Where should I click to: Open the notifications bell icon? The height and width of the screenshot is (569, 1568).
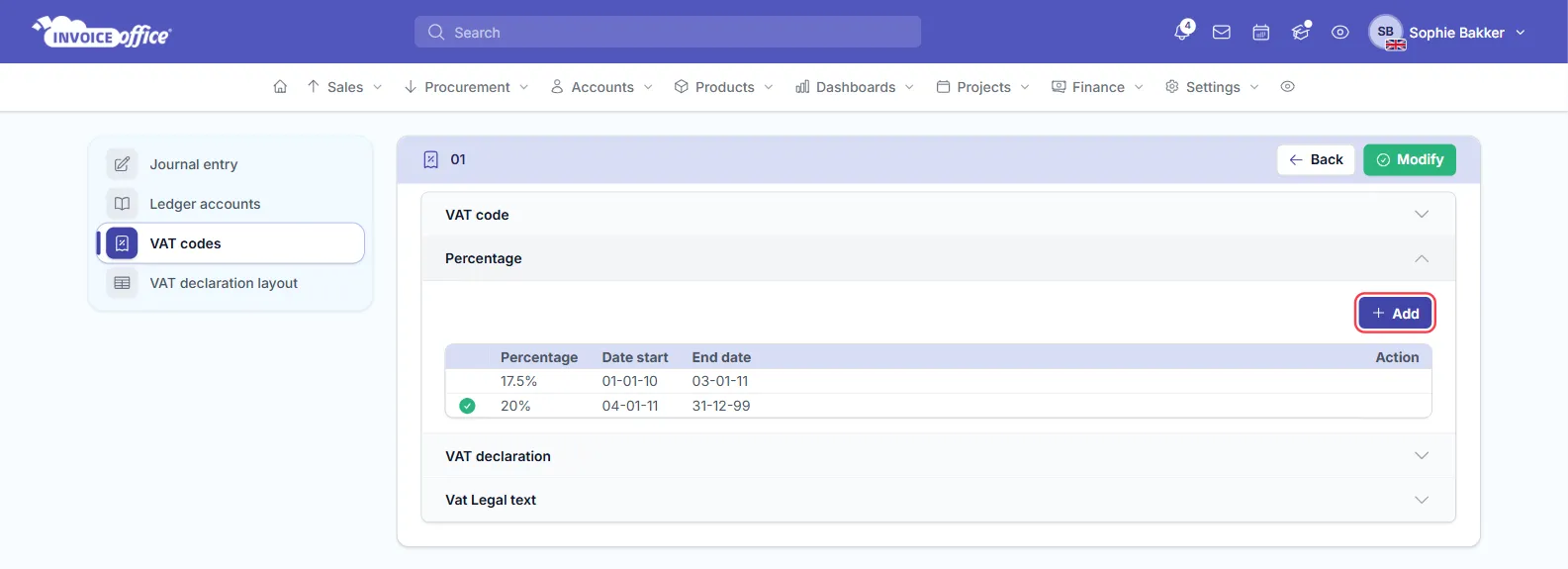pyautogui.click(x=1182, y=32)
